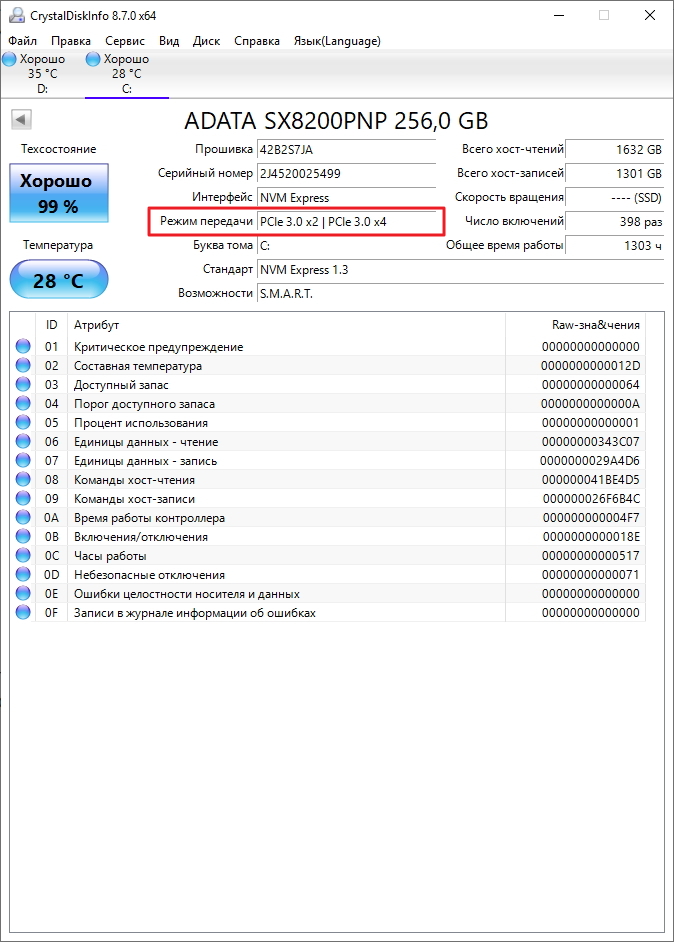Screen dimensions: 674x942
Task: Open the Файл menu
Action: point(22,41)
